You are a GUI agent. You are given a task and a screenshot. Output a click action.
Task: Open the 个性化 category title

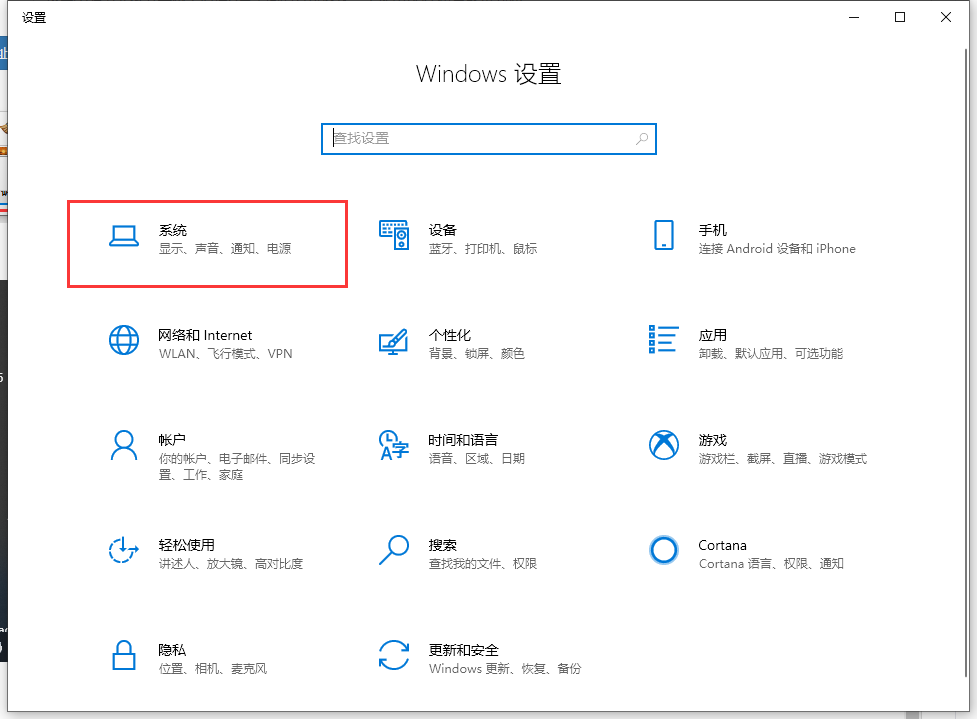(449, 335)
